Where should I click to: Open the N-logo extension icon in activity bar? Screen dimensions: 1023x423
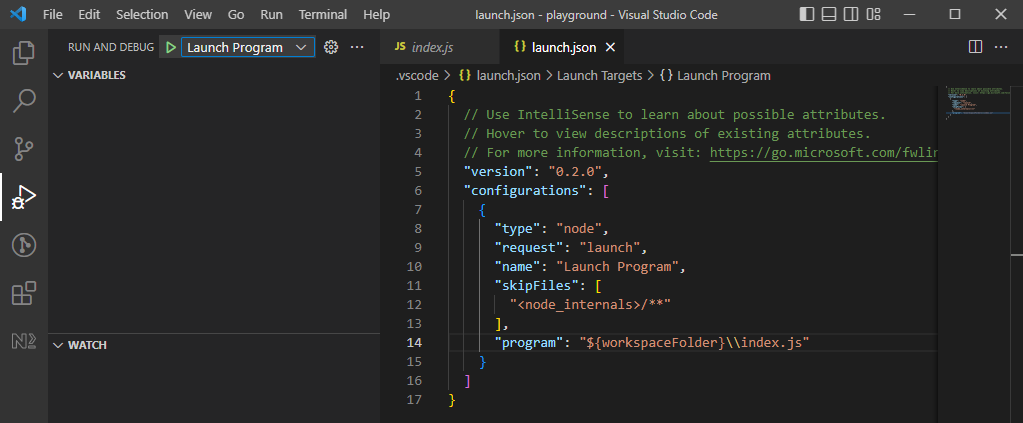pyautogui.click(x=23, y=340)
